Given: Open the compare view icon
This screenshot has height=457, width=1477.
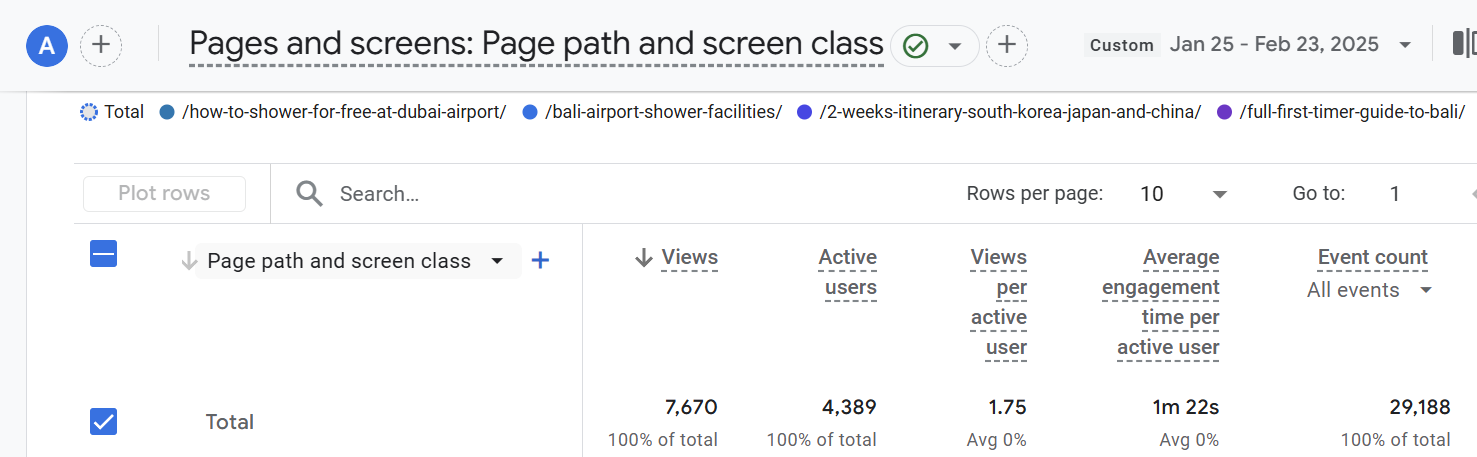Looking at the screenshot, I should (1464, 44).
